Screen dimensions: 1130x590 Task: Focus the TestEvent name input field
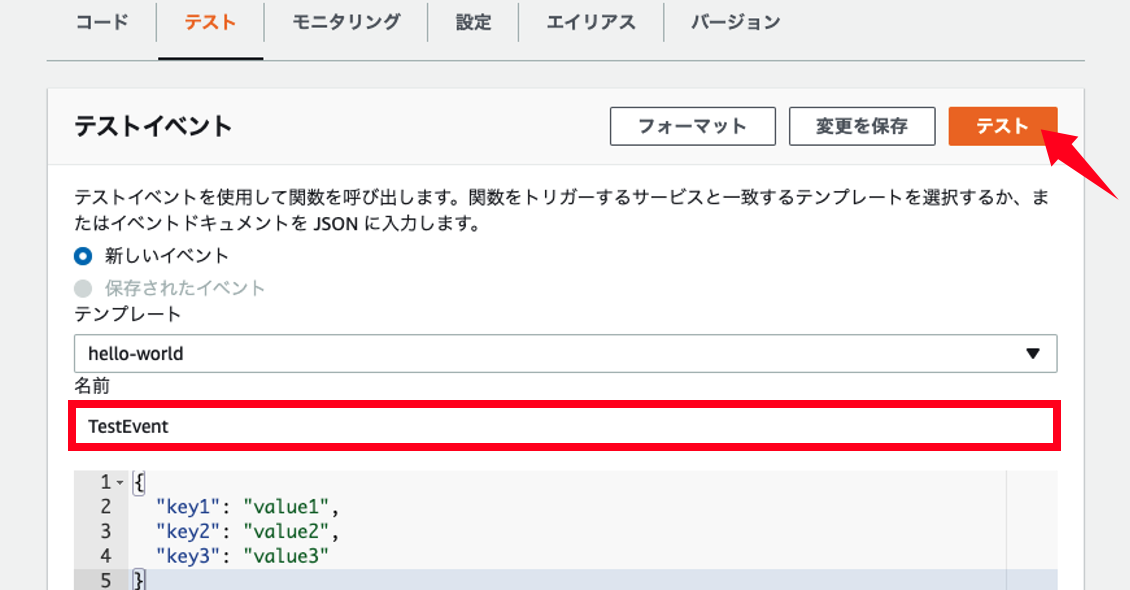pyautogui.click(x=565, y=426)
